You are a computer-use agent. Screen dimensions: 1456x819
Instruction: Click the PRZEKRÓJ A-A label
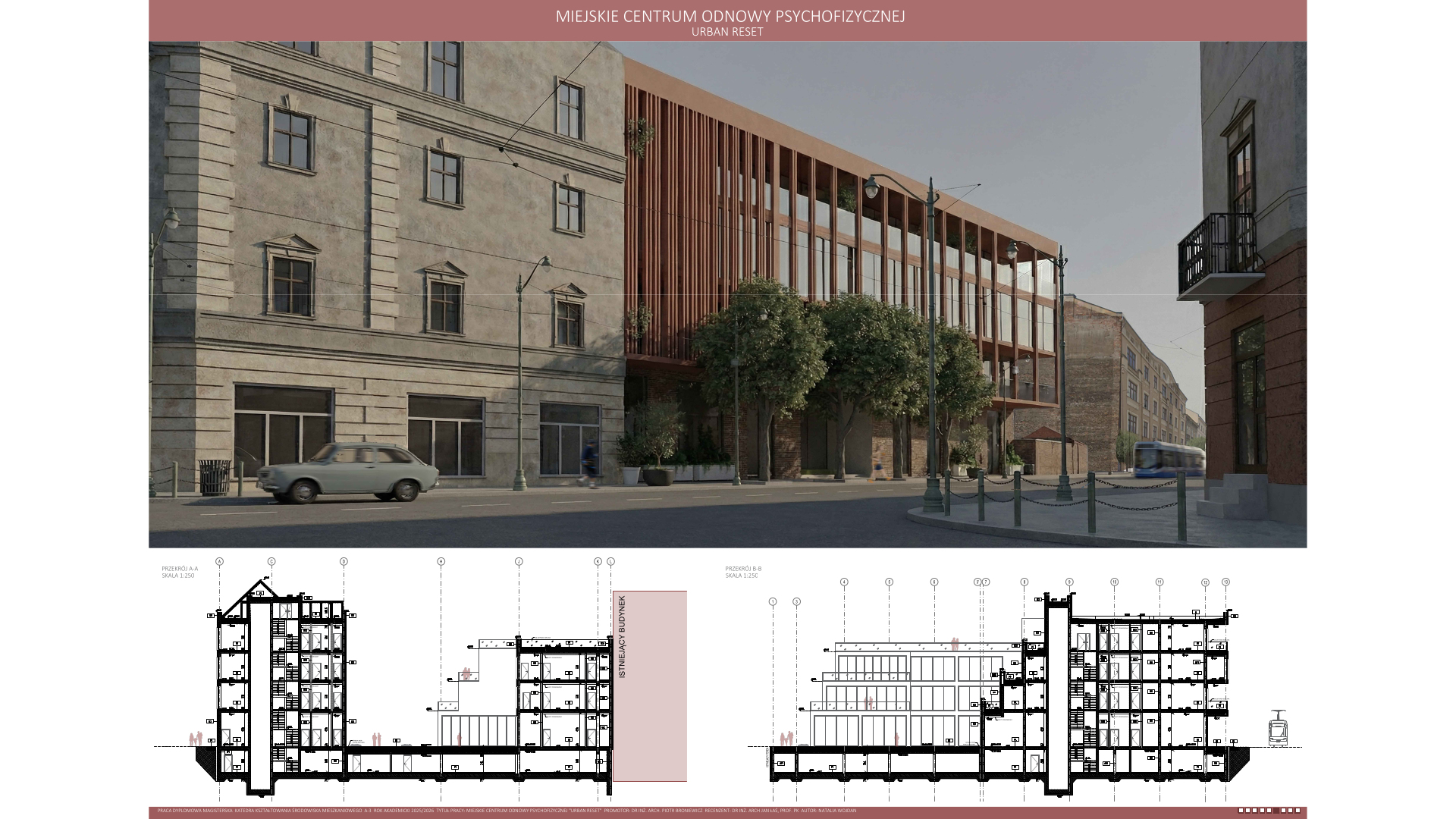180,568
